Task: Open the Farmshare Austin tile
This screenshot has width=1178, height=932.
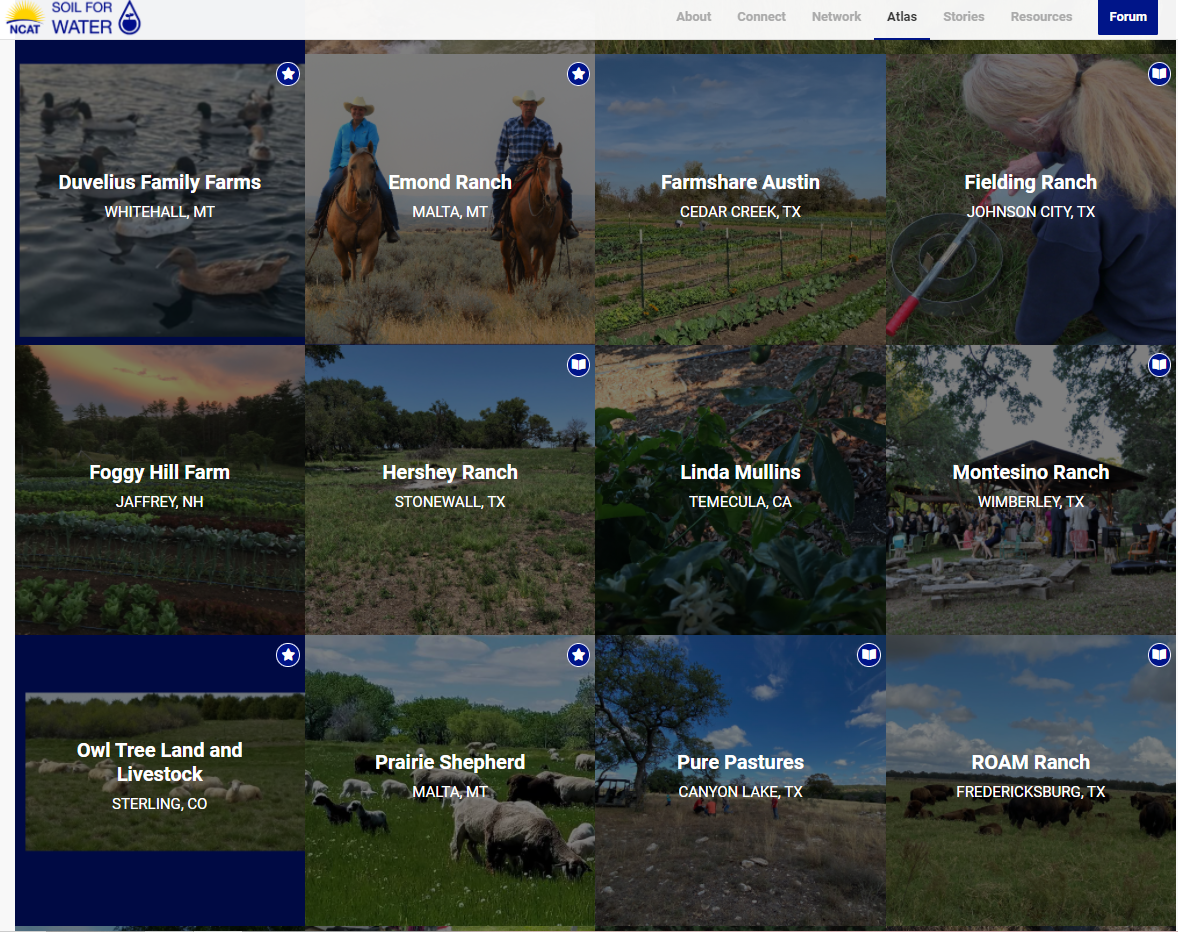Action: click(740, 199)
